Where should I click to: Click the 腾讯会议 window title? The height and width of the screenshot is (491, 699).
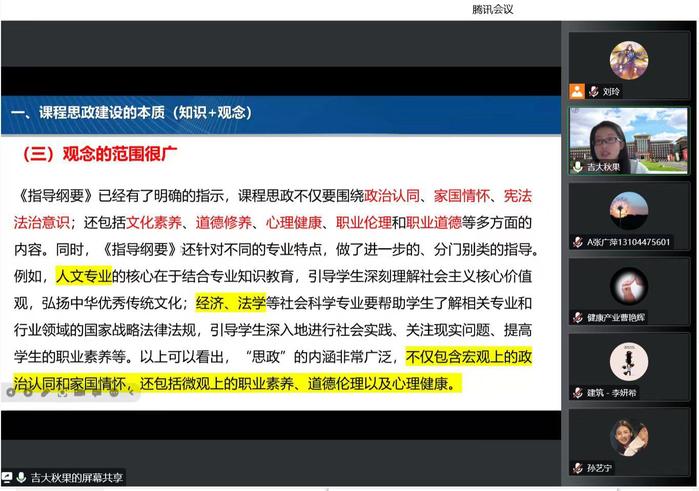[493, 9]
